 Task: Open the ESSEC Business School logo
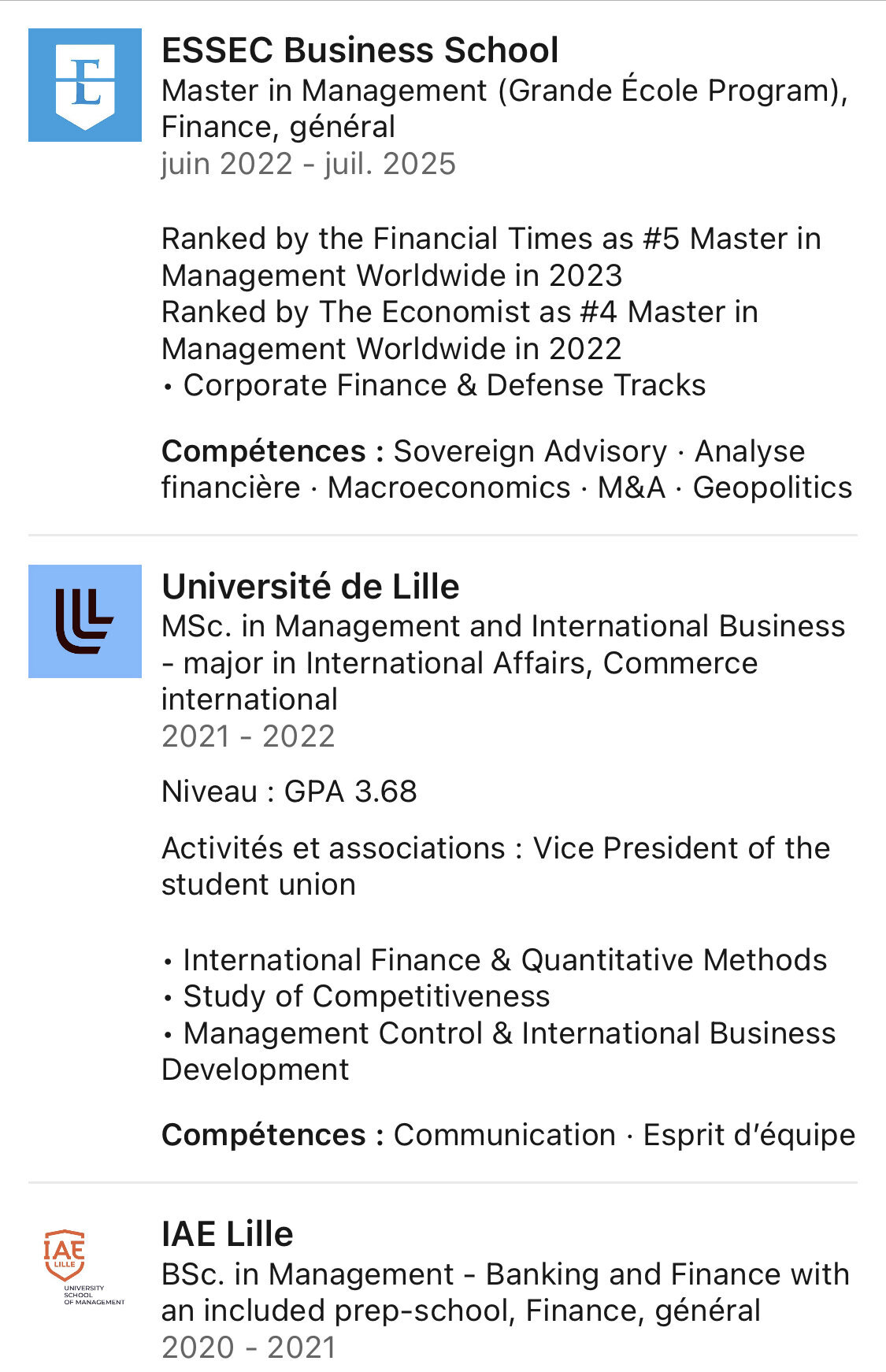click(85, 85)
